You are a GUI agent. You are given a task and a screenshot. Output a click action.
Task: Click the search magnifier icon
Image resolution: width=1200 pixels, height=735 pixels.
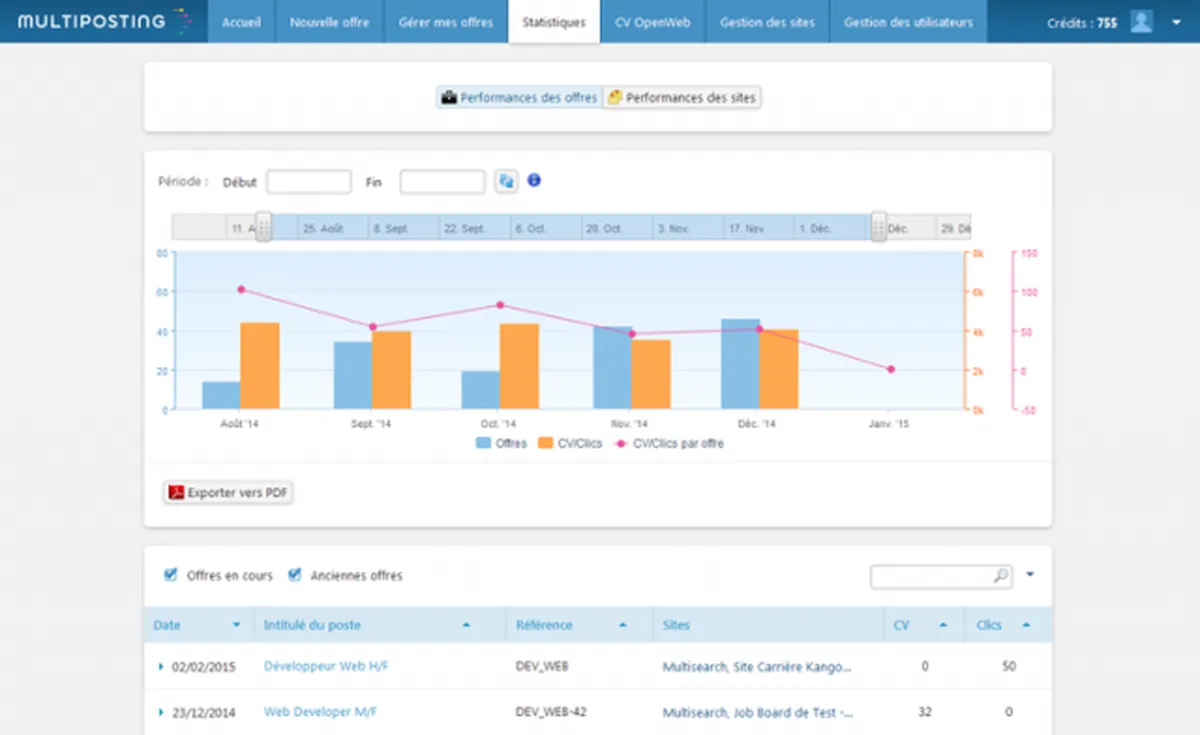point(1000,576)
